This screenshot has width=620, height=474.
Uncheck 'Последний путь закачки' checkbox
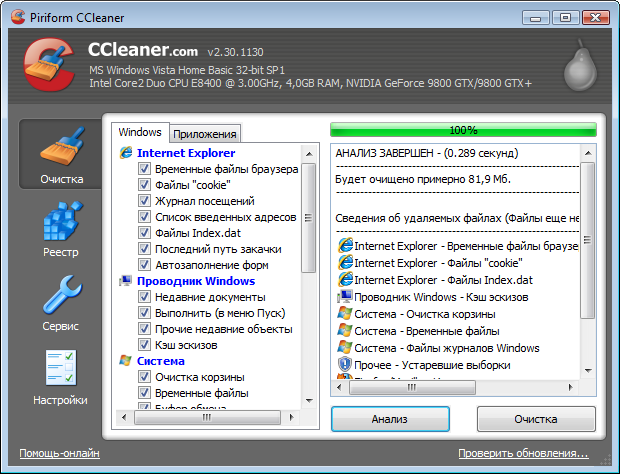[x=144, y=249]
